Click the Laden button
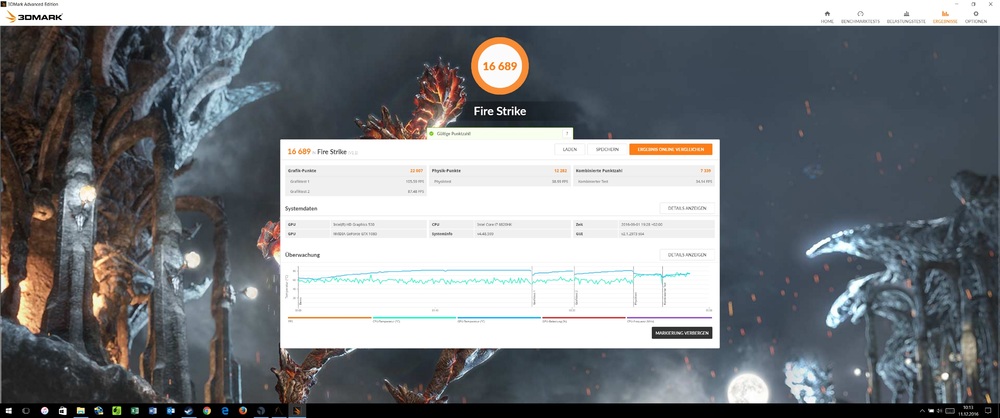The height and width of the screenshot is (418, 1000). pos(569,149)
